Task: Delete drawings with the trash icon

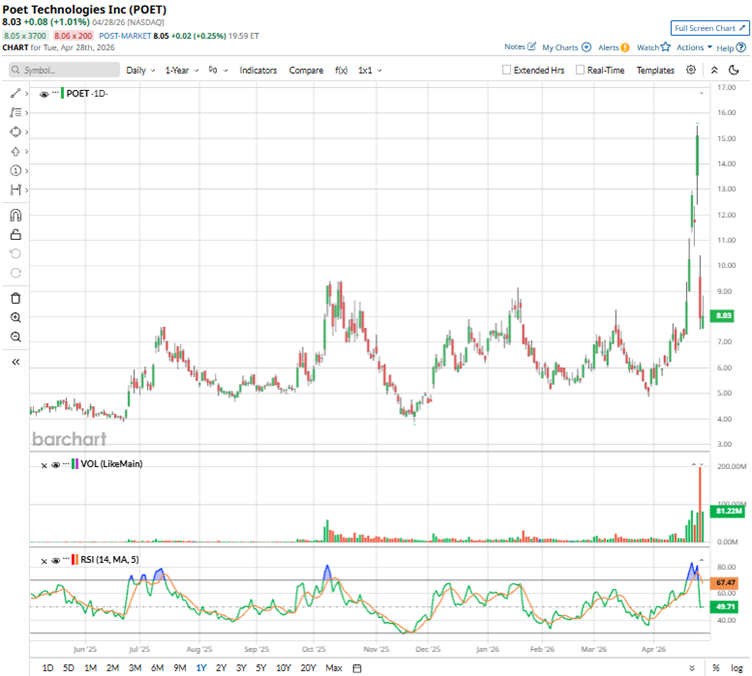Action: pyautogui.click(x=15, y=298)
